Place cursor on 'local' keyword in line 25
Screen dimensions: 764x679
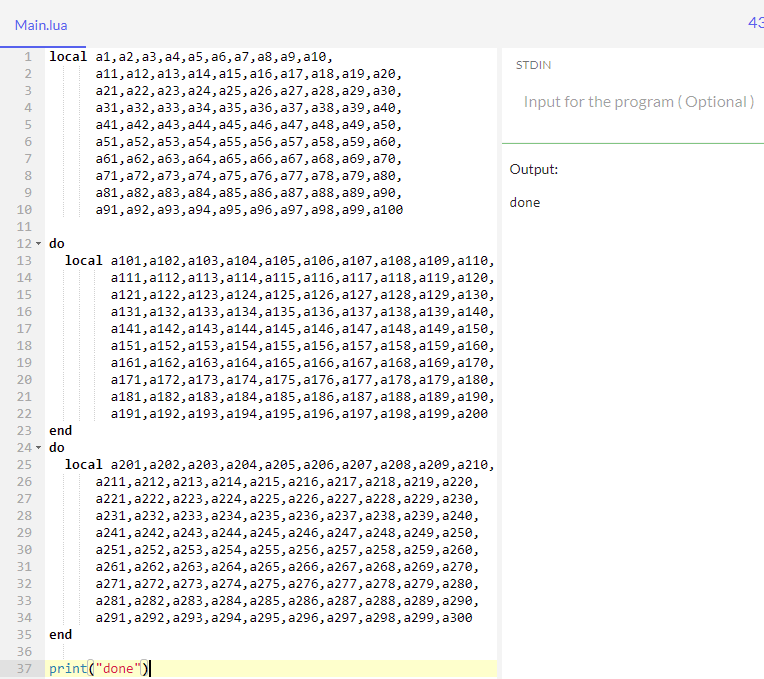pos(83,465)
